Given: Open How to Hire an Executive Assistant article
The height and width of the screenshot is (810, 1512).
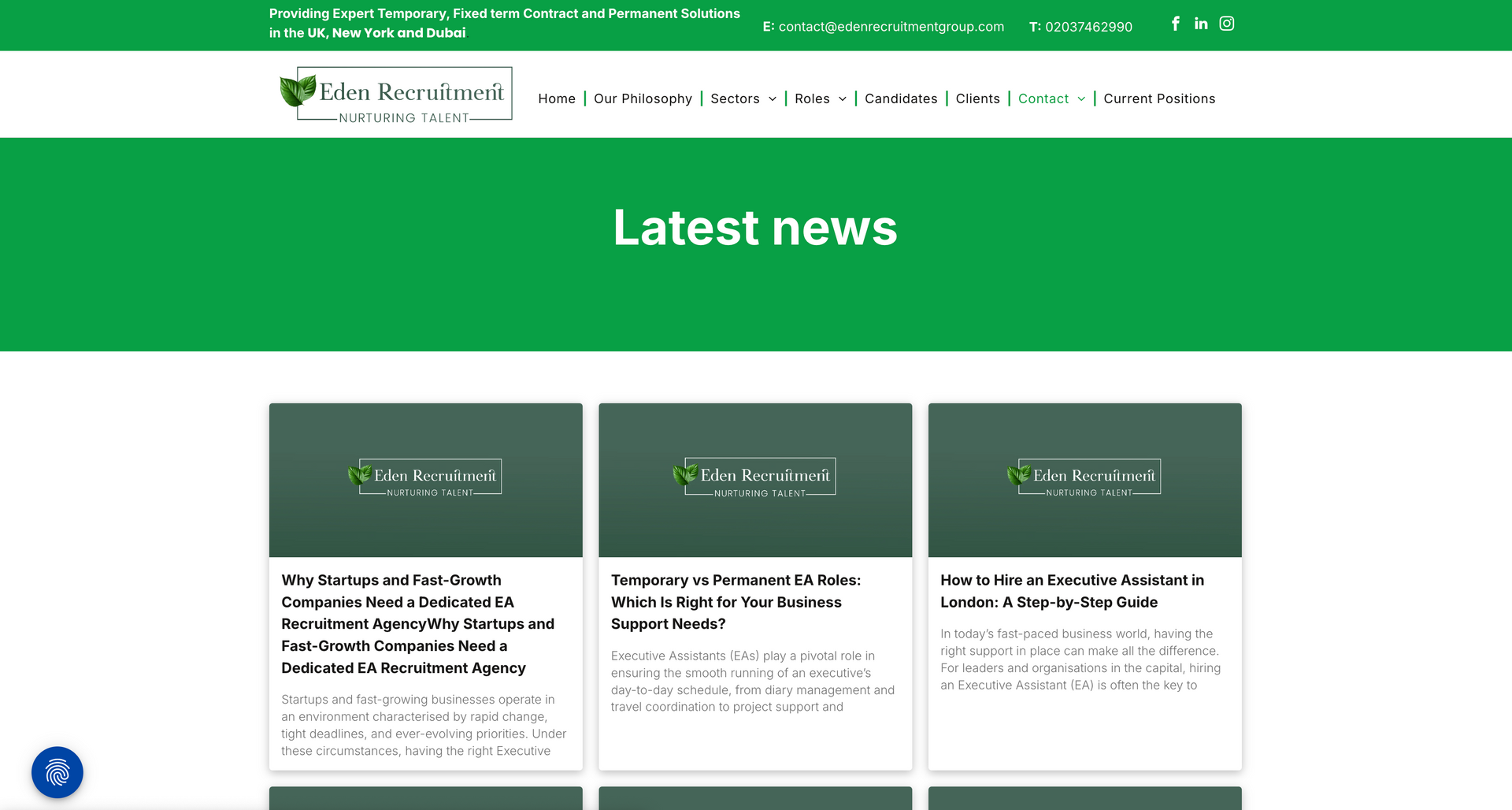Looking at the screenshot, I should point(1072,591).
